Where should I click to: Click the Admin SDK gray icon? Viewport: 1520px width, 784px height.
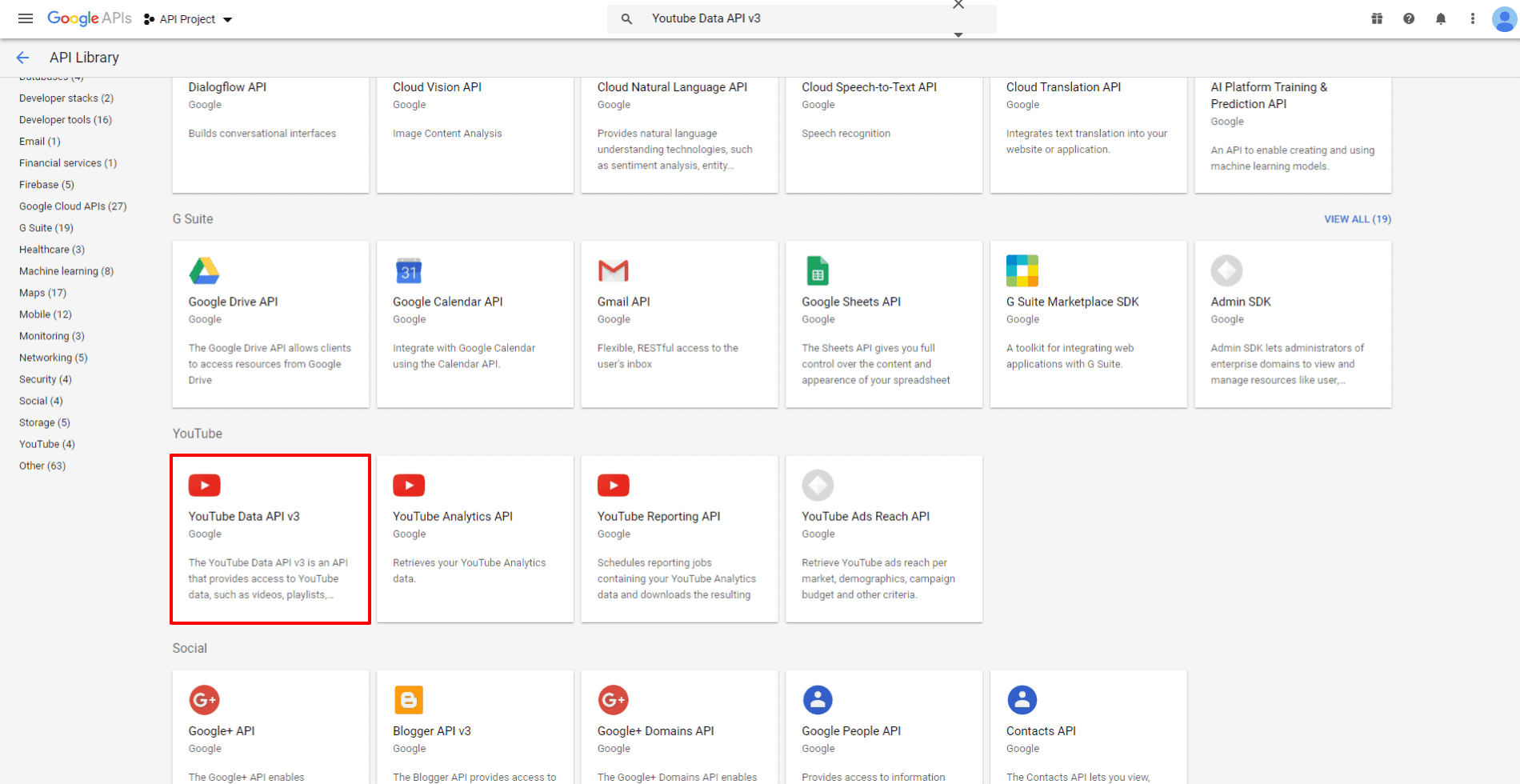tap(1226, 271)
